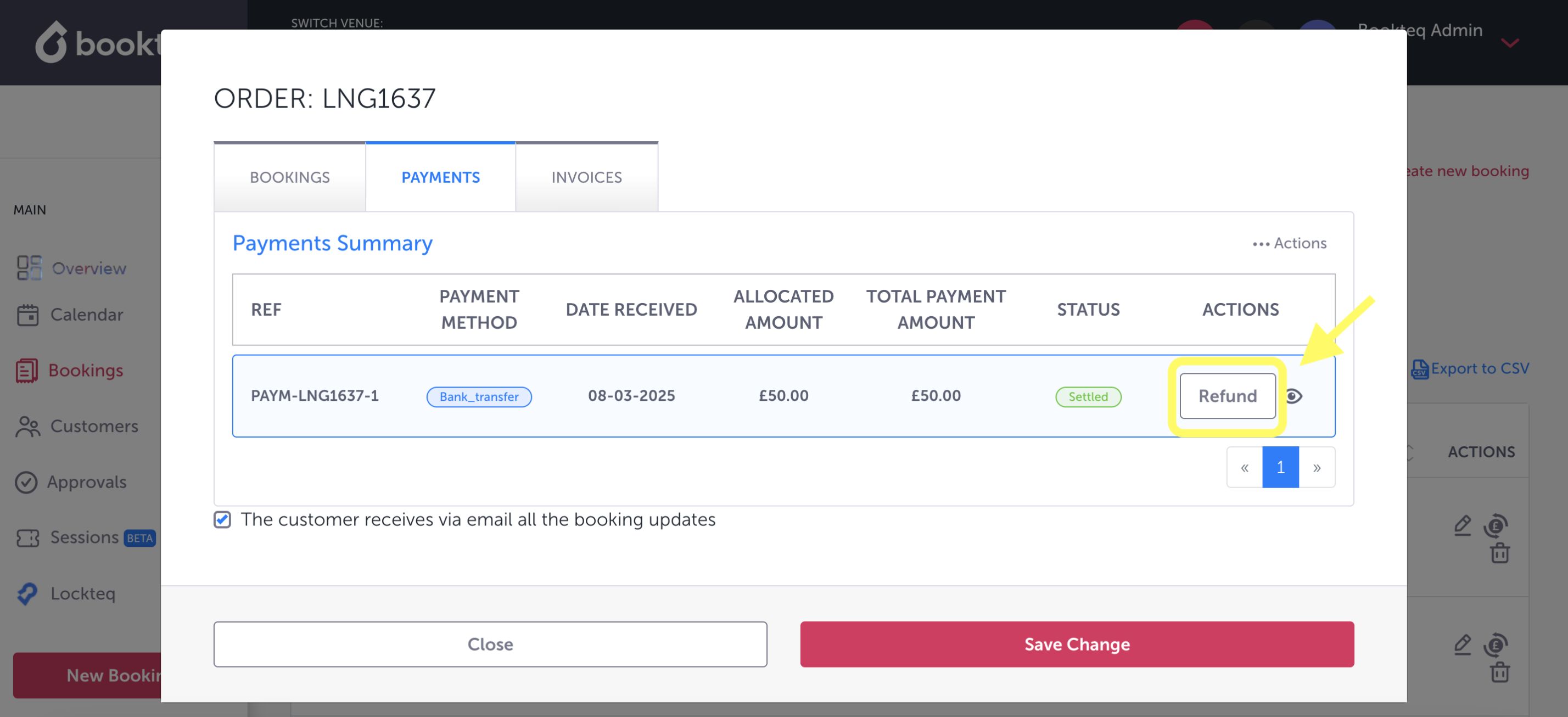Open Sessions beta ticket icon
The height and width of the screenshot is (717, 1568).
[27, 537]
